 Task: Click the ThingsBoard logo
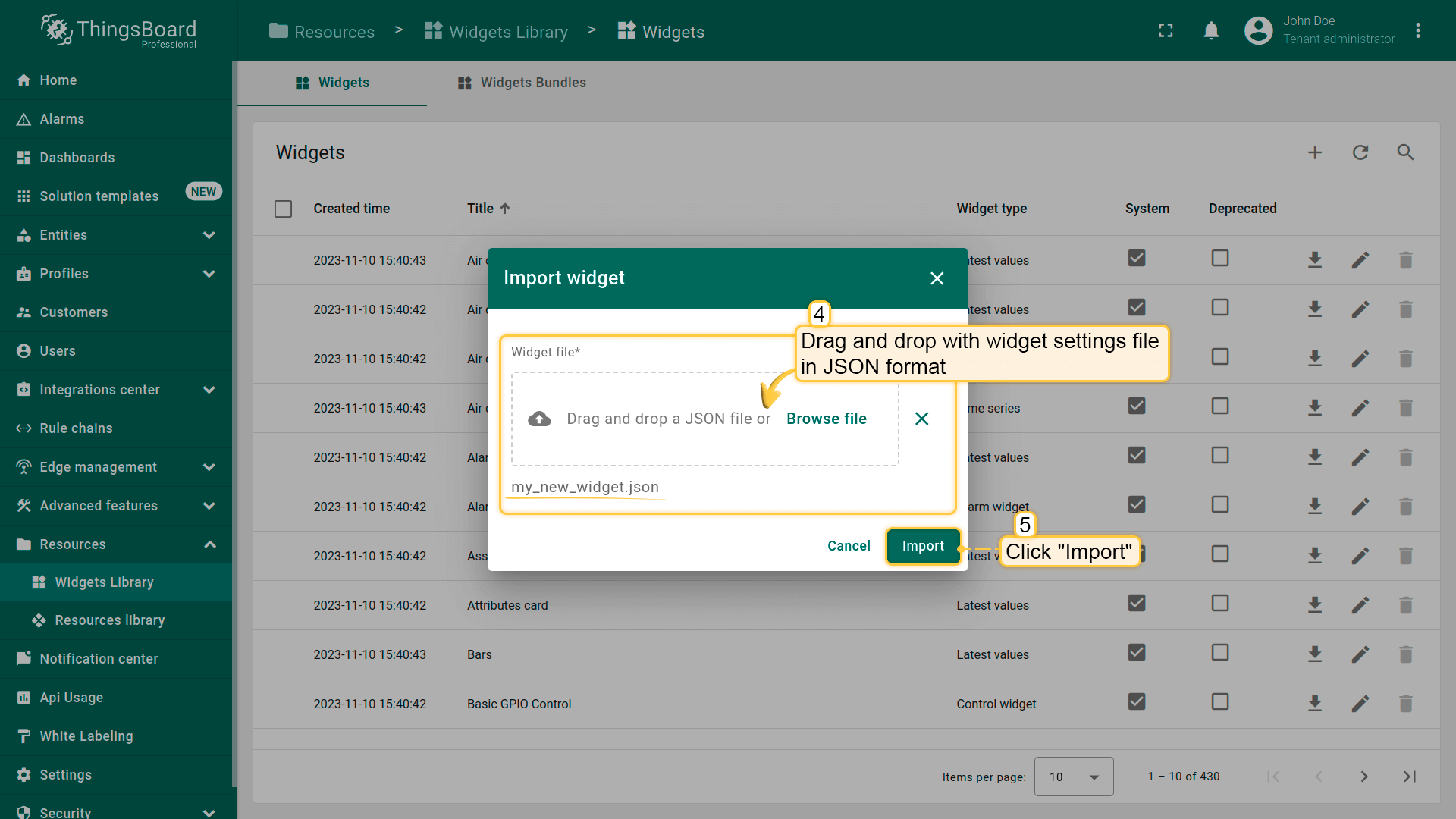pos(118,30)
